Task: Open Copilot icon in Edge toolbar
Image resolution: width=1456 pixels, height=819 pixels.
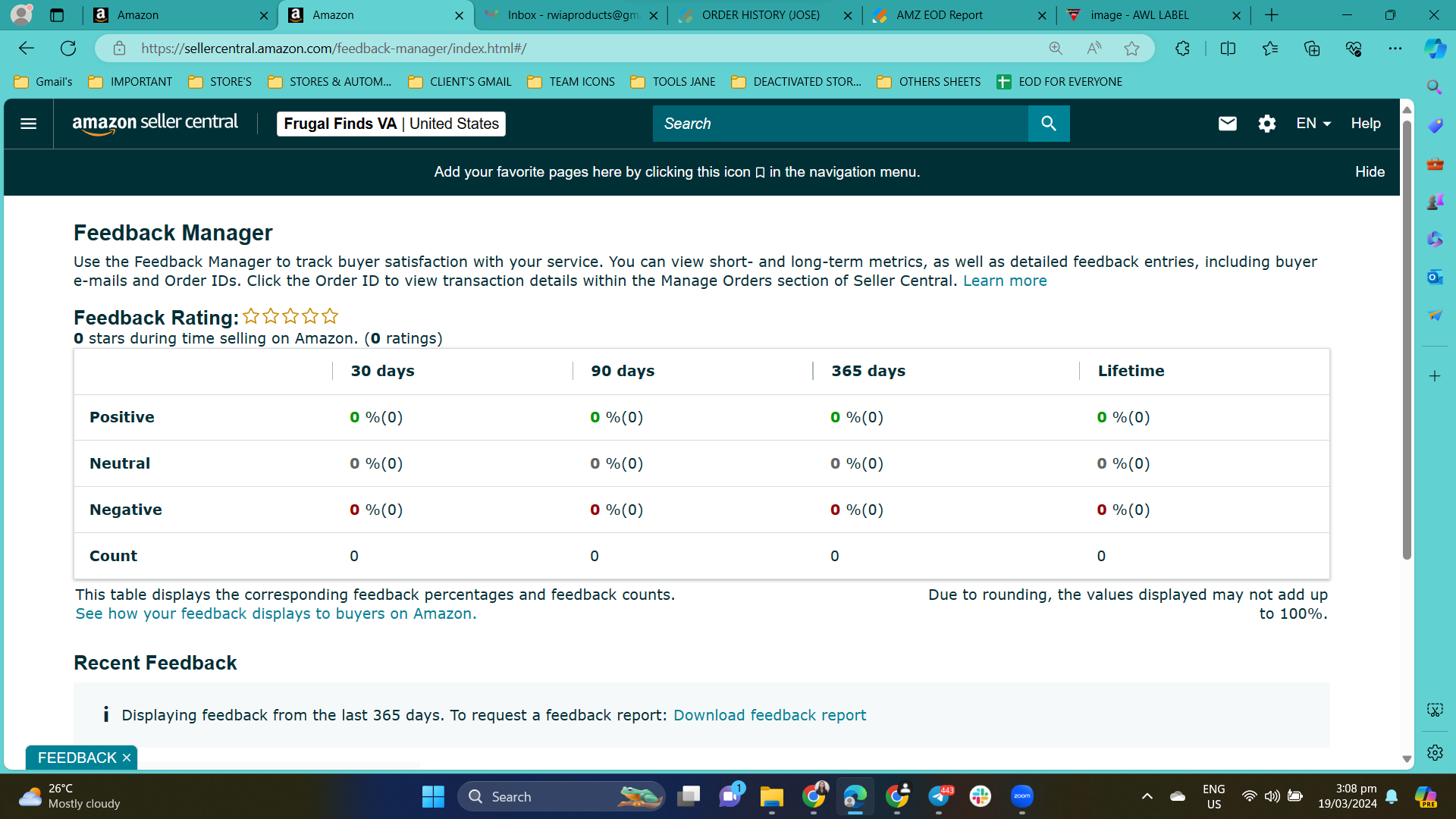Action: click(x=1435, y=49)
